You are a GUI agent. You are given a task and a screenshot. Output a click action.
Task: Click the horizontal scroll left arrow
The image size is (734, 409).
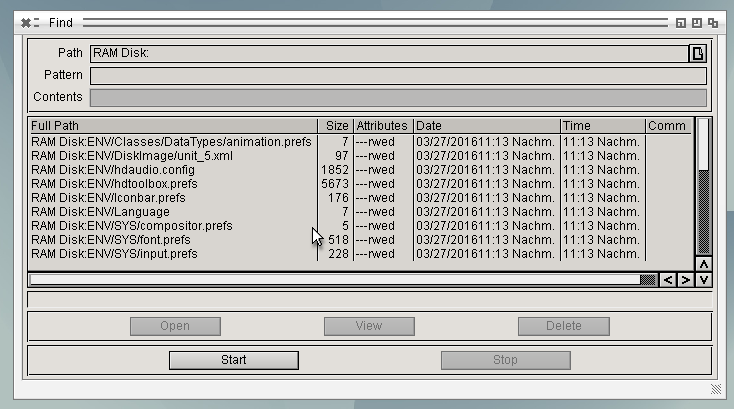pos(668,280)
